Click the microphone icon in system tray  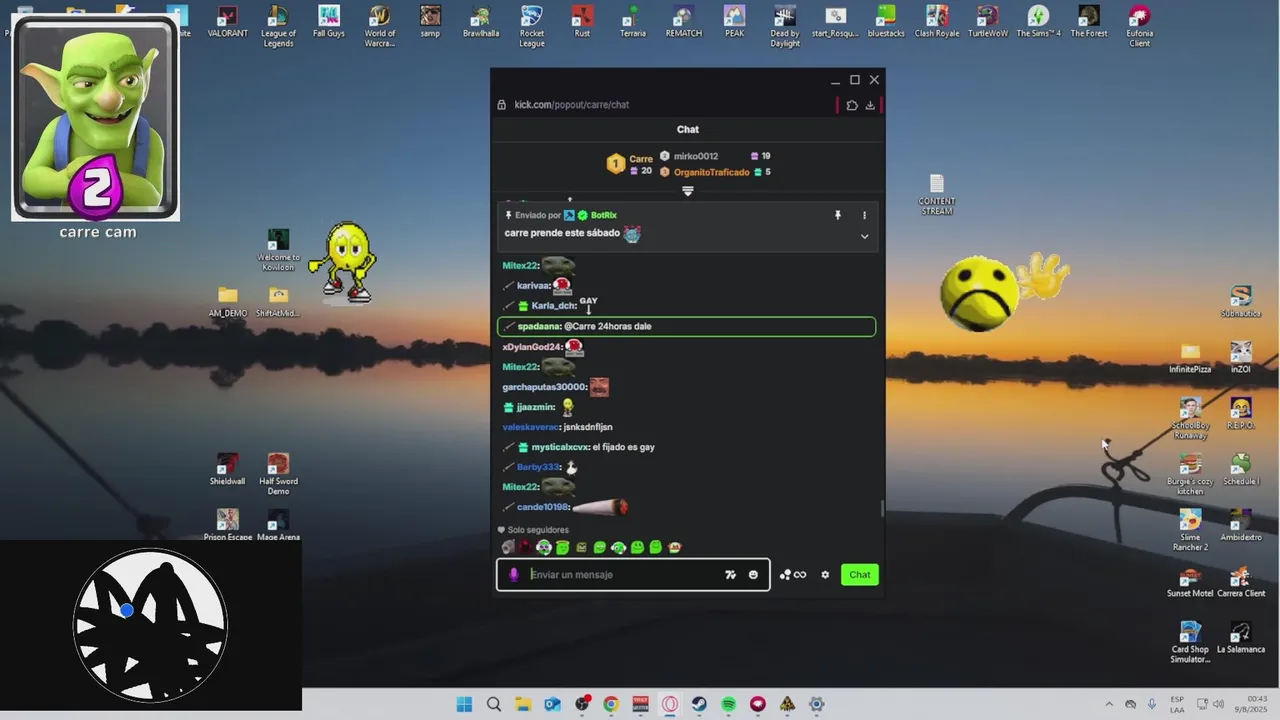coord(1152,704)
